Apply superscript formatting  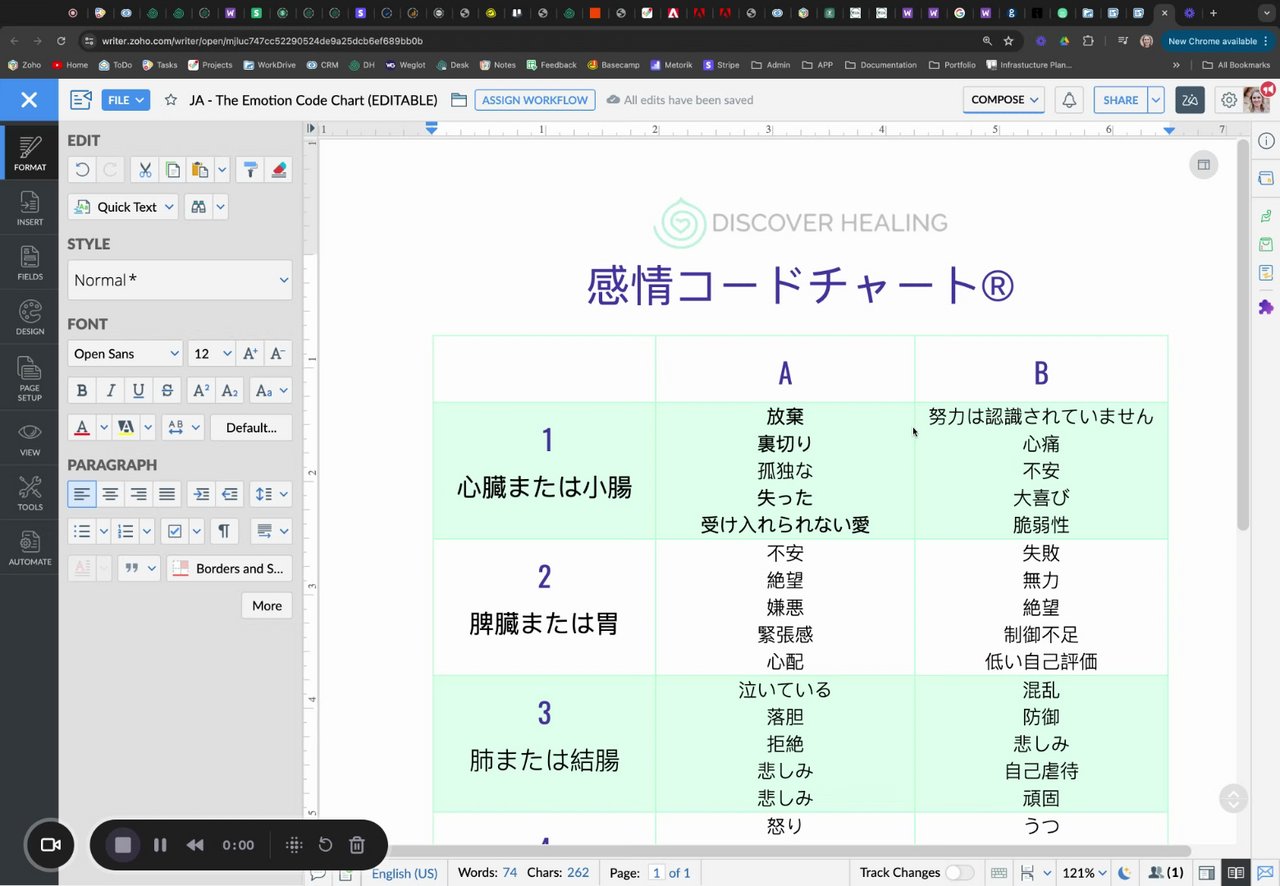pos(201,391)
